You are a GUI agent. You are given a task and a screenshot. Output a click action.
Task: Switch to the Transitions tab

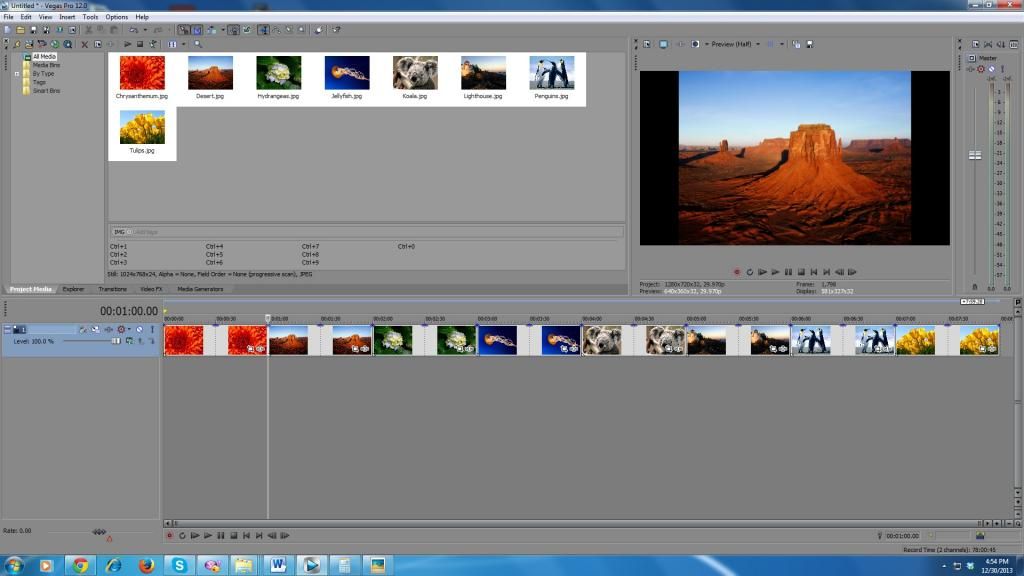tap(112, 289)
